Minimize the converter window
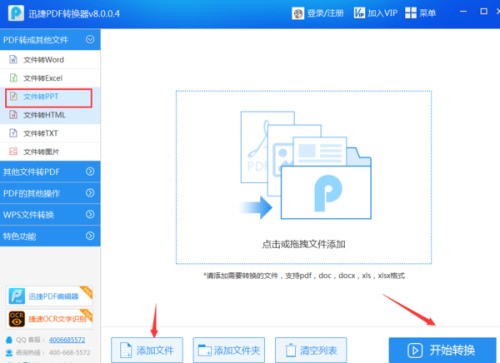This screenshot has height=363, width=500. tap(463, 12)
